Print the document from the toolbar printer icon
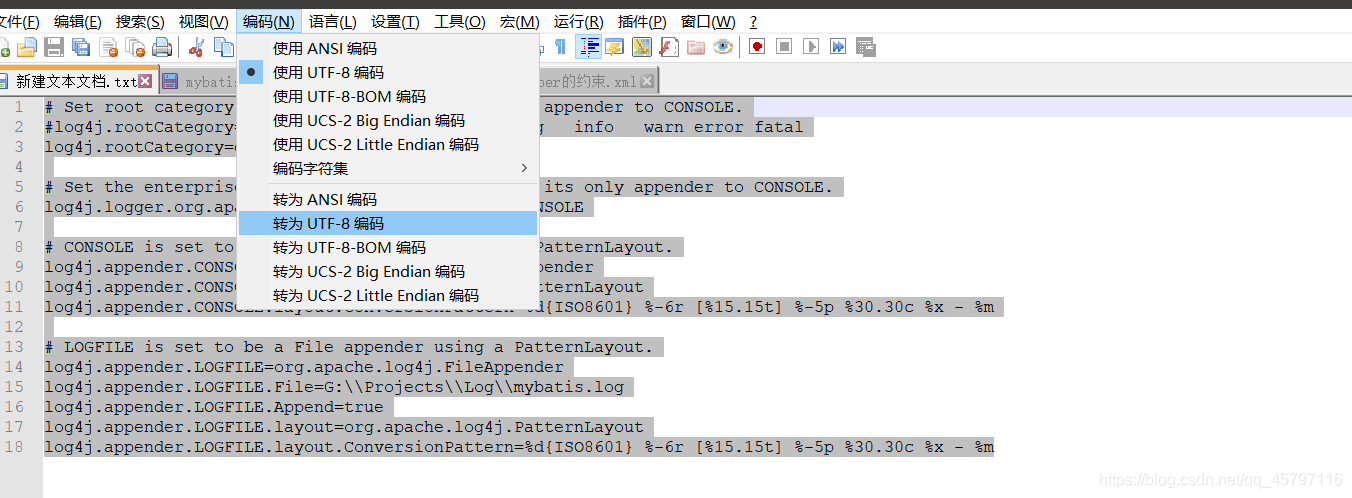Viewport: 1352px width, 498px height. 162,47
